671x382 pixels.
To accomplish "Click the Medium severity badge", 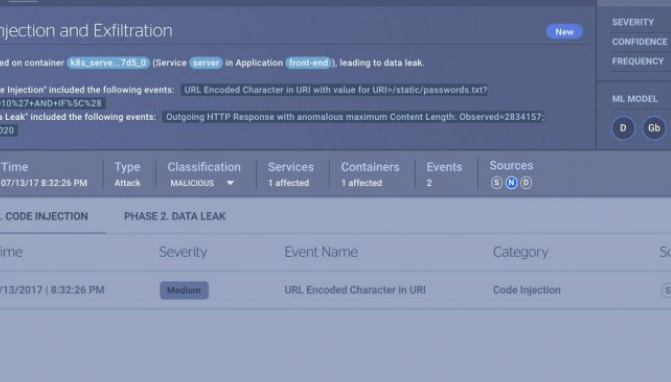I will pyautogui.click(x=184, y=290).
